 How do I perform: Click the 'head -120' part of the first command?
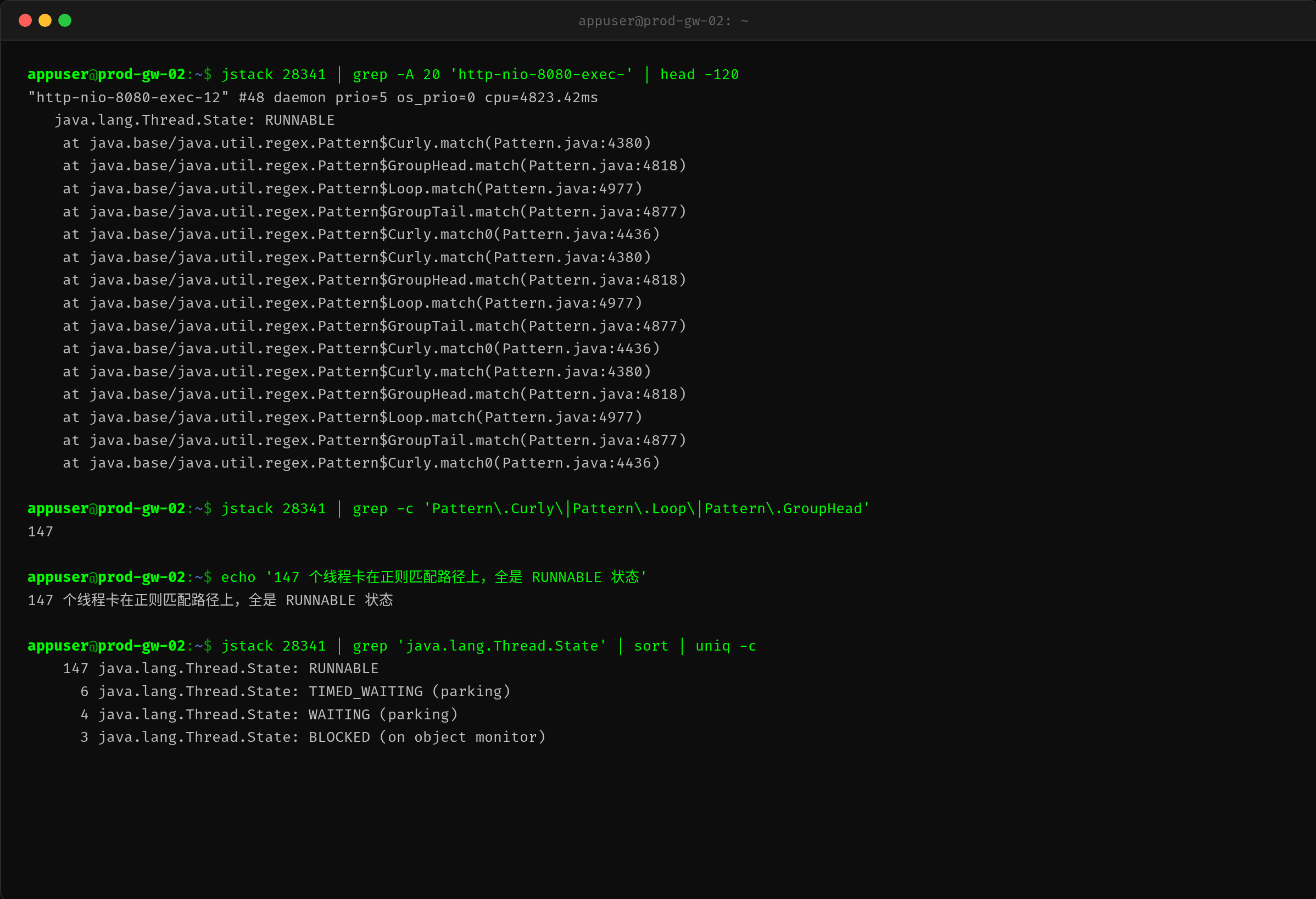699,74
